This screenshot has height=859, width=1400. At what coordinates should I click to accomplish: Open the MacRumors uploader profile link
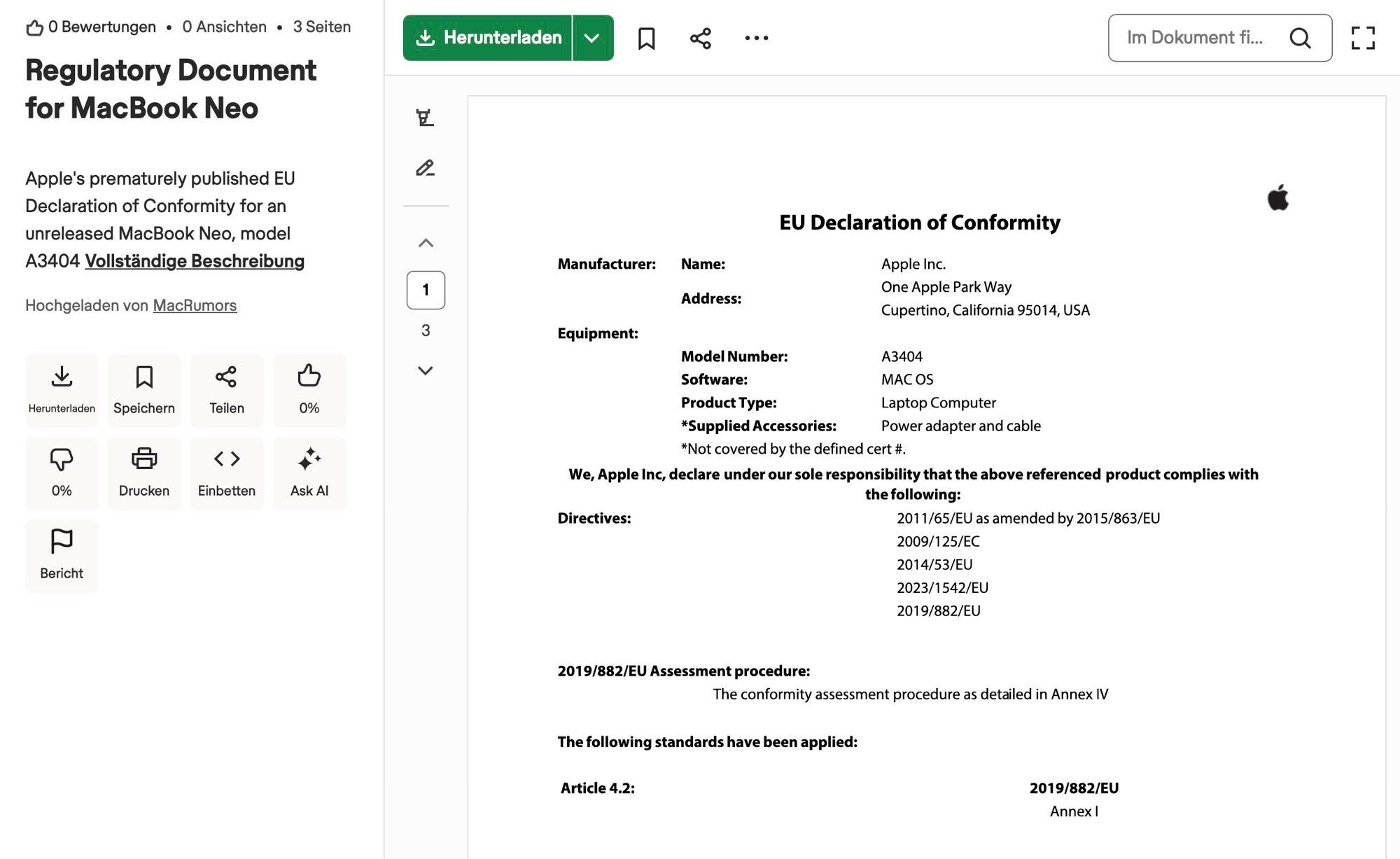195,305
